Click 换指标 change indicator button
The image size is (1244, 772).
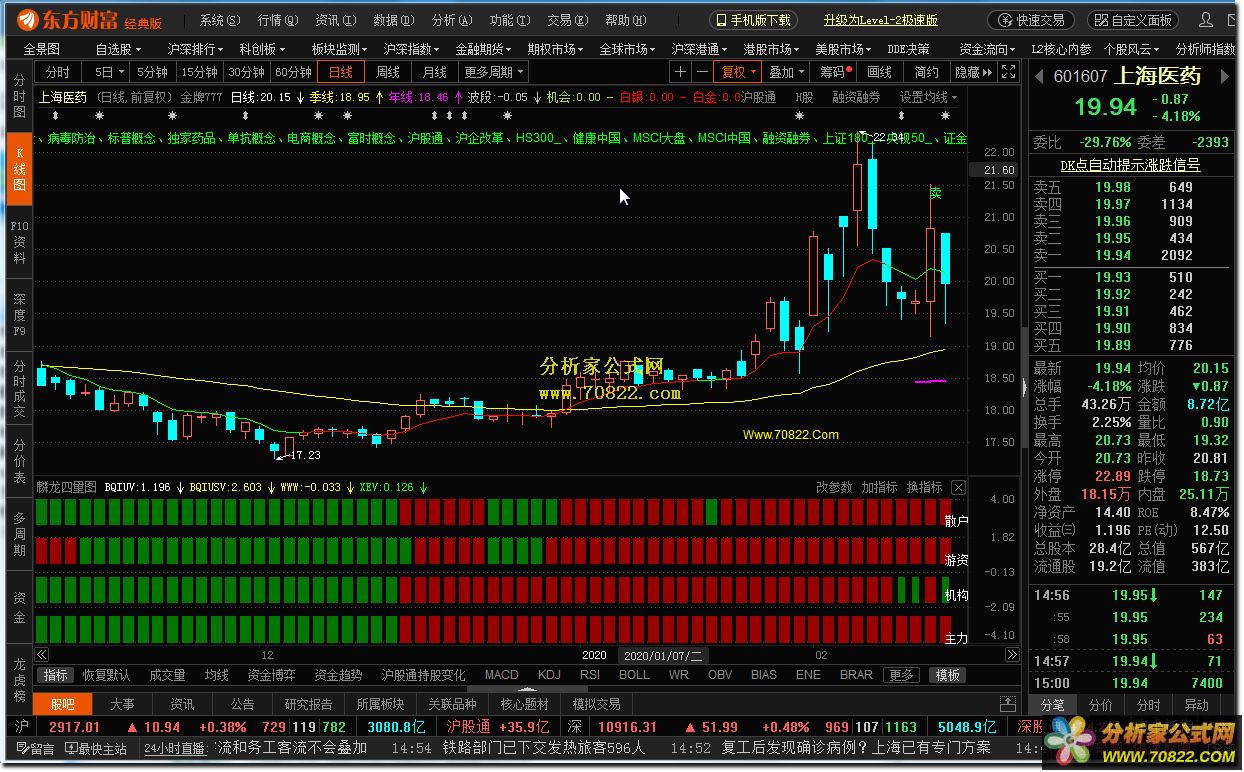[924, 487]
